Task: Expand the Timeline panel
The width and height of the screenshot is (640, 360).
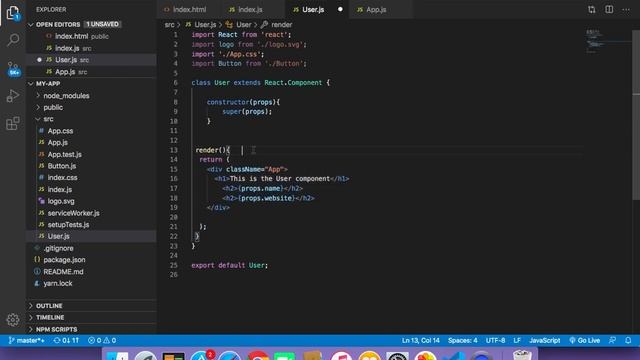Action: pyautogui.click(x=50, y=318)
